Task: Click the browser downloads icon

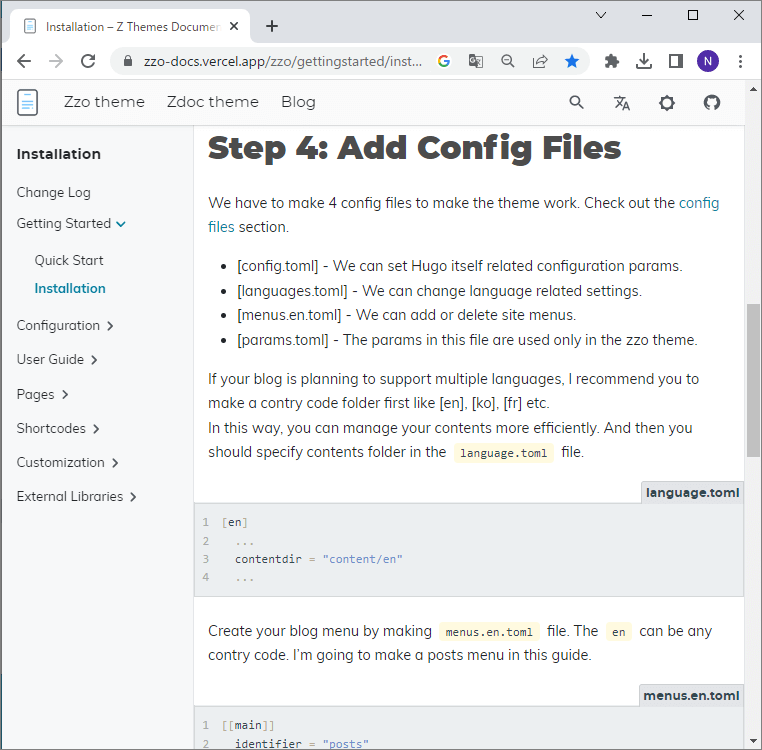Action: (x=644, y=61)
